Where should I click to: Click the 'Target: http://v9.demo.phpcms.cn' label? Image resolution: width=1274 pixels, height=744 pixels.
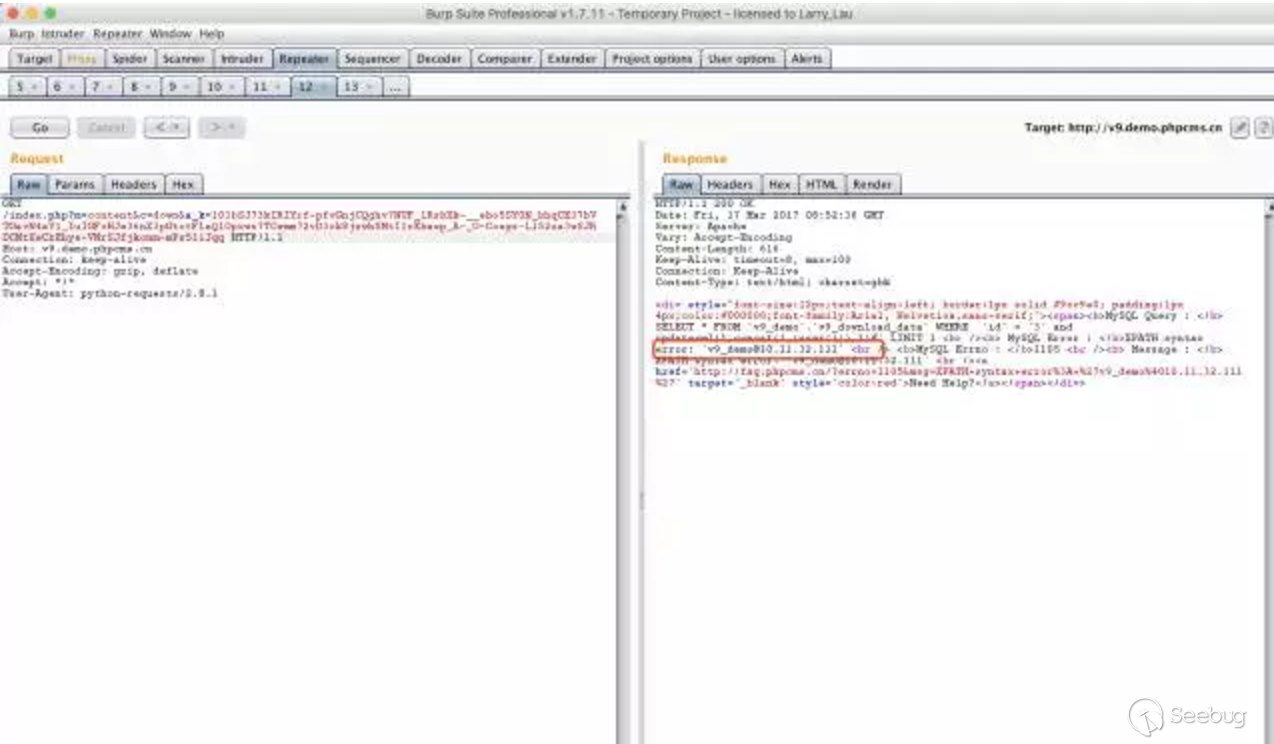1123,128
